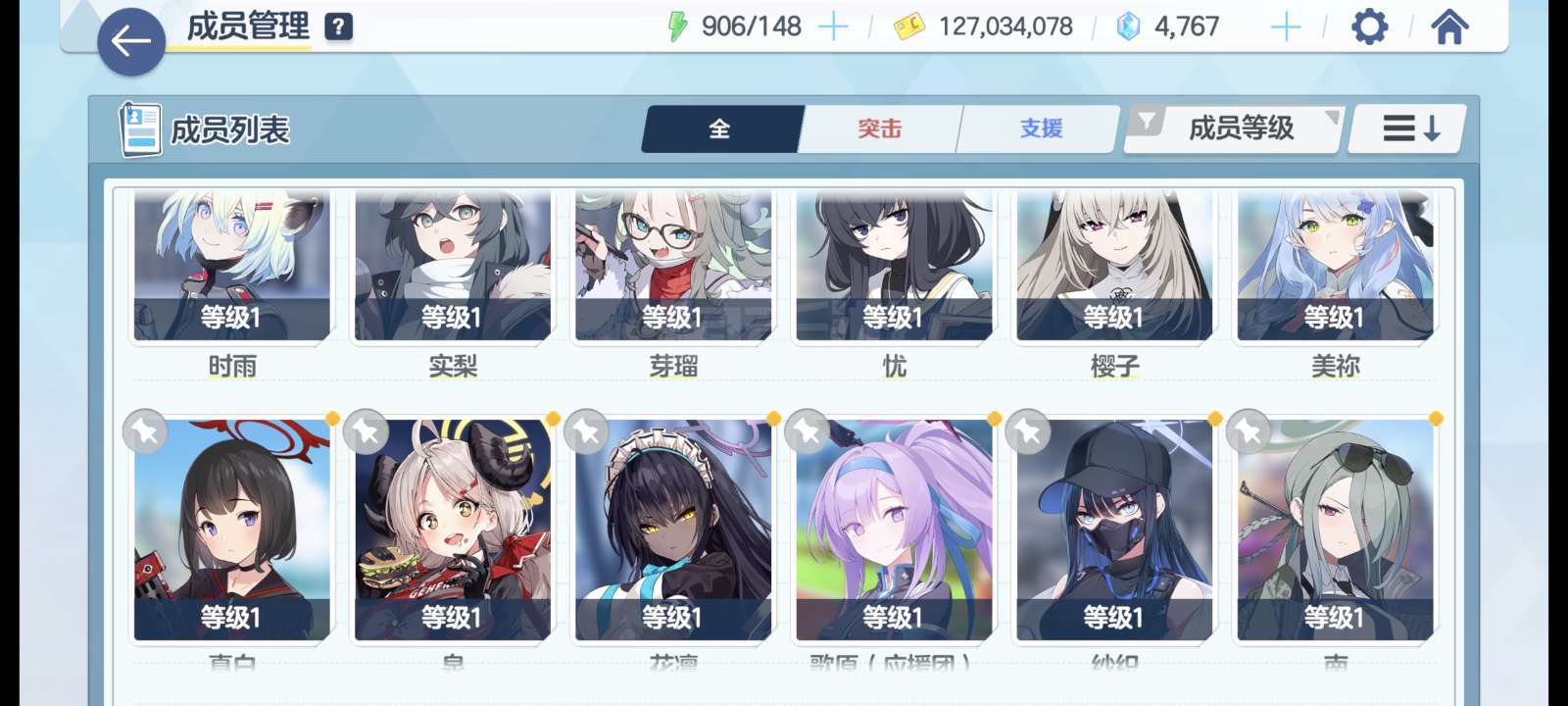Click the gold credit currency icon
1568x706 pixels.
909,26
